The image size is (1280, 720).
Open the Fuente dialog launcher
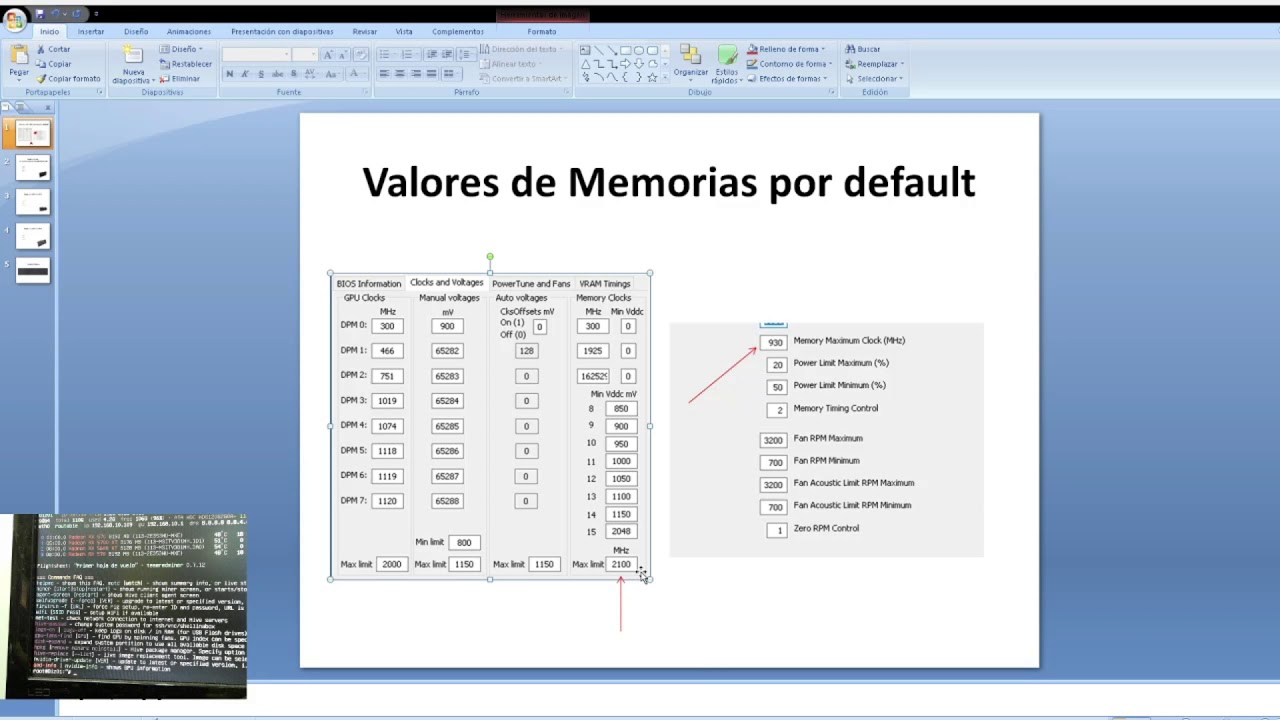coord(366,92)
